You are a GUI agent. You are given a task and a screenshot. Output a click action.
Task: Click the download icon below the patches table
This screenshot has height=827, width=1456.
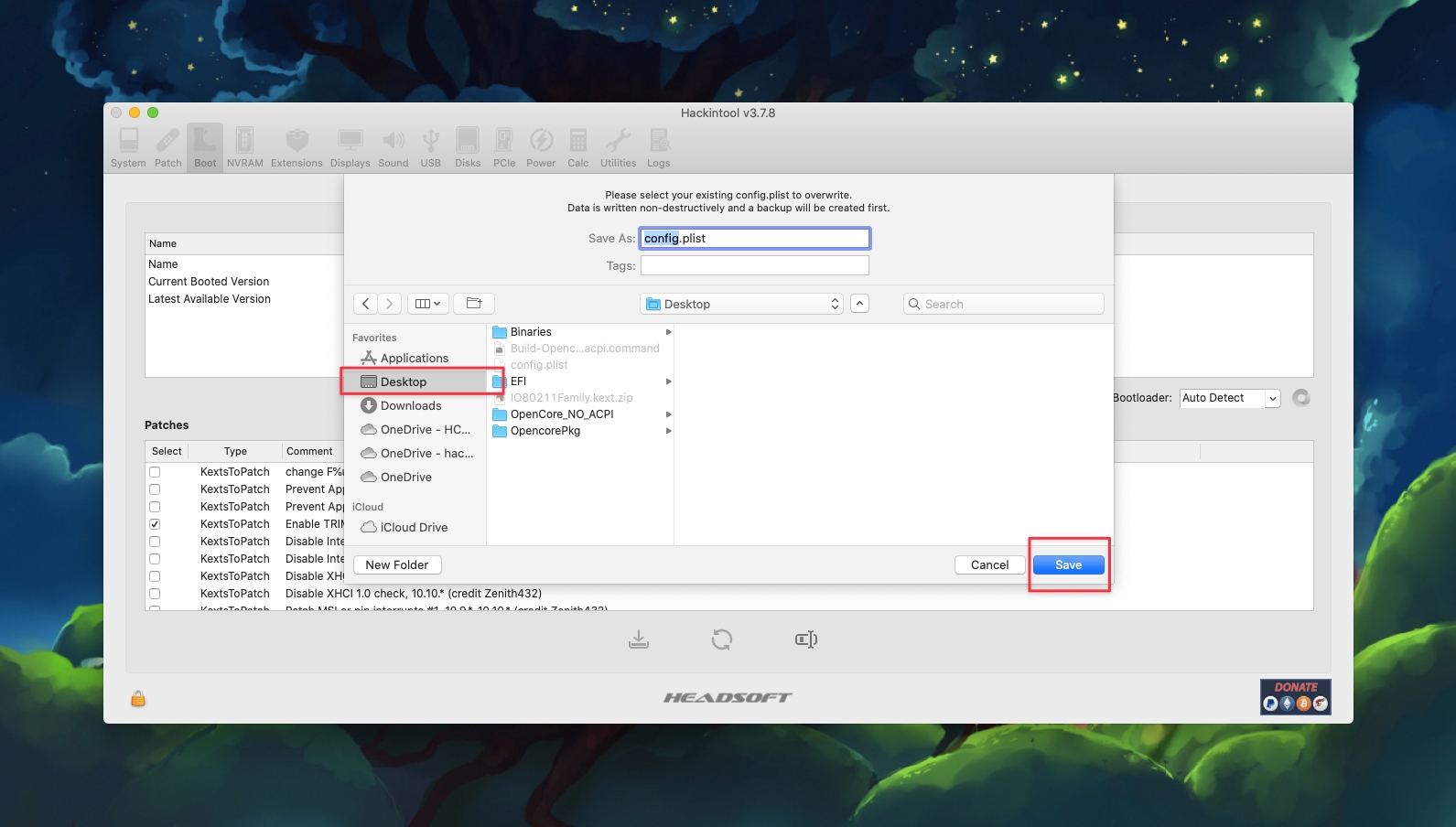pyautogui.click(x=639, y=639)
